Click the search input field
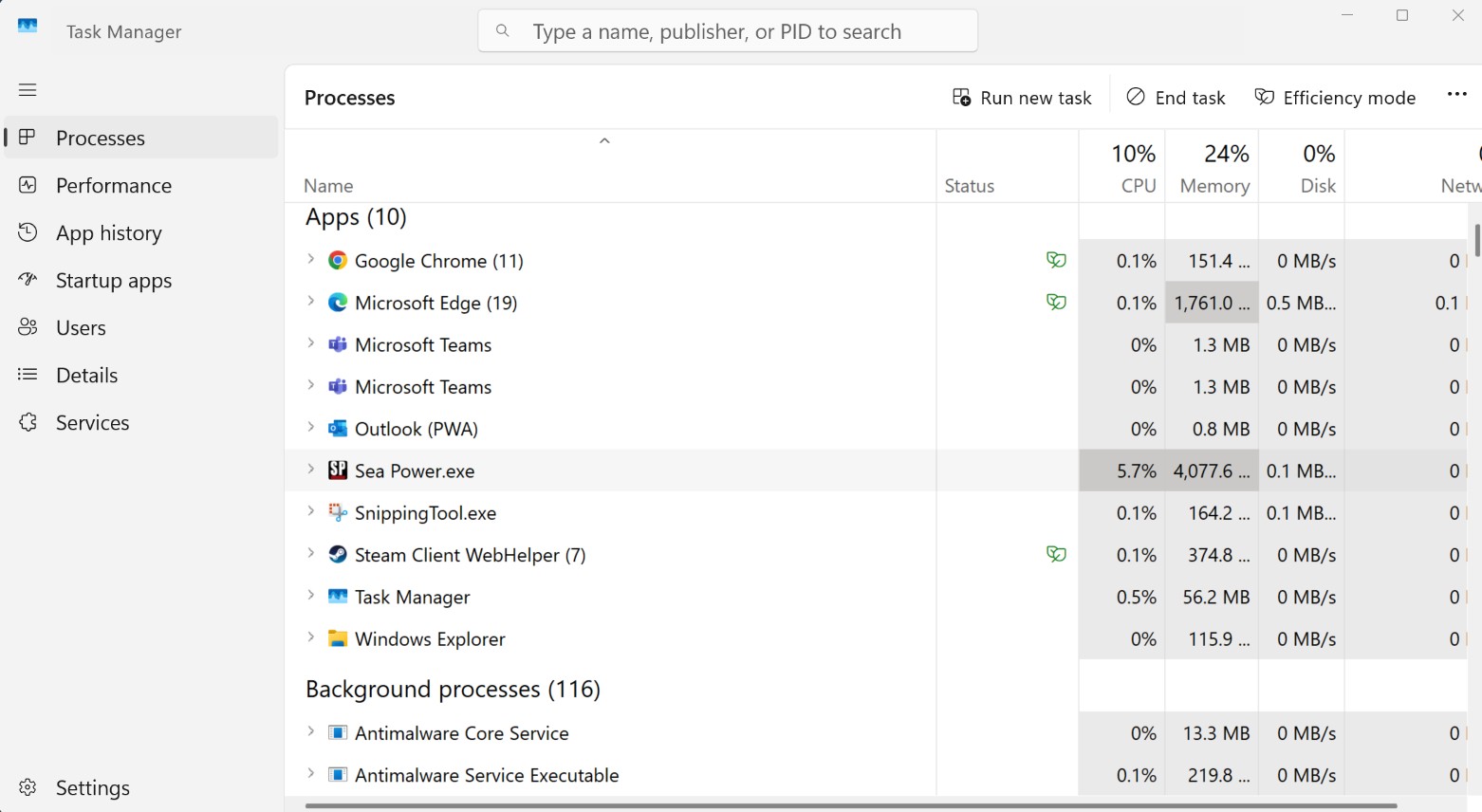 pyautogui.click(x=728, y=31)
